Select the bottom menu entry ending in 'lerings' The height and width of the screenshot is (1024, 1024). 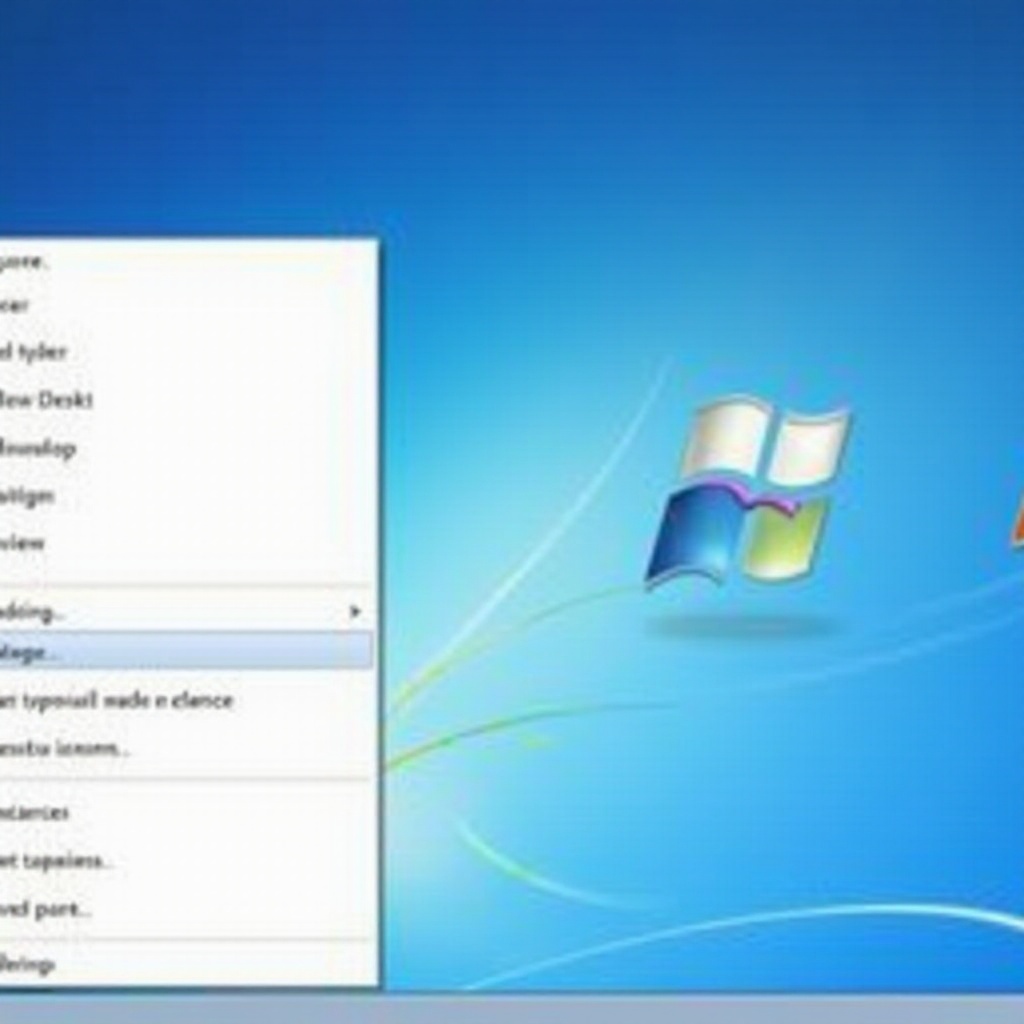(186, 964)
